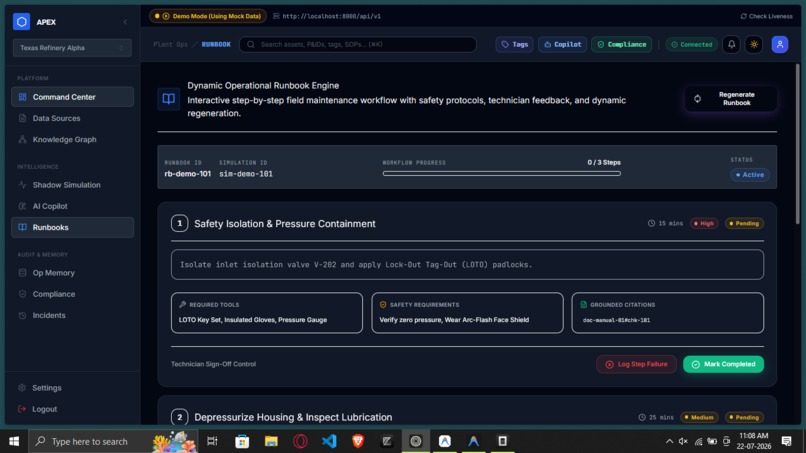Click the 15 mins duration on step 1
This screenshot has width=806, height=453.
click(x=666, y=223)
